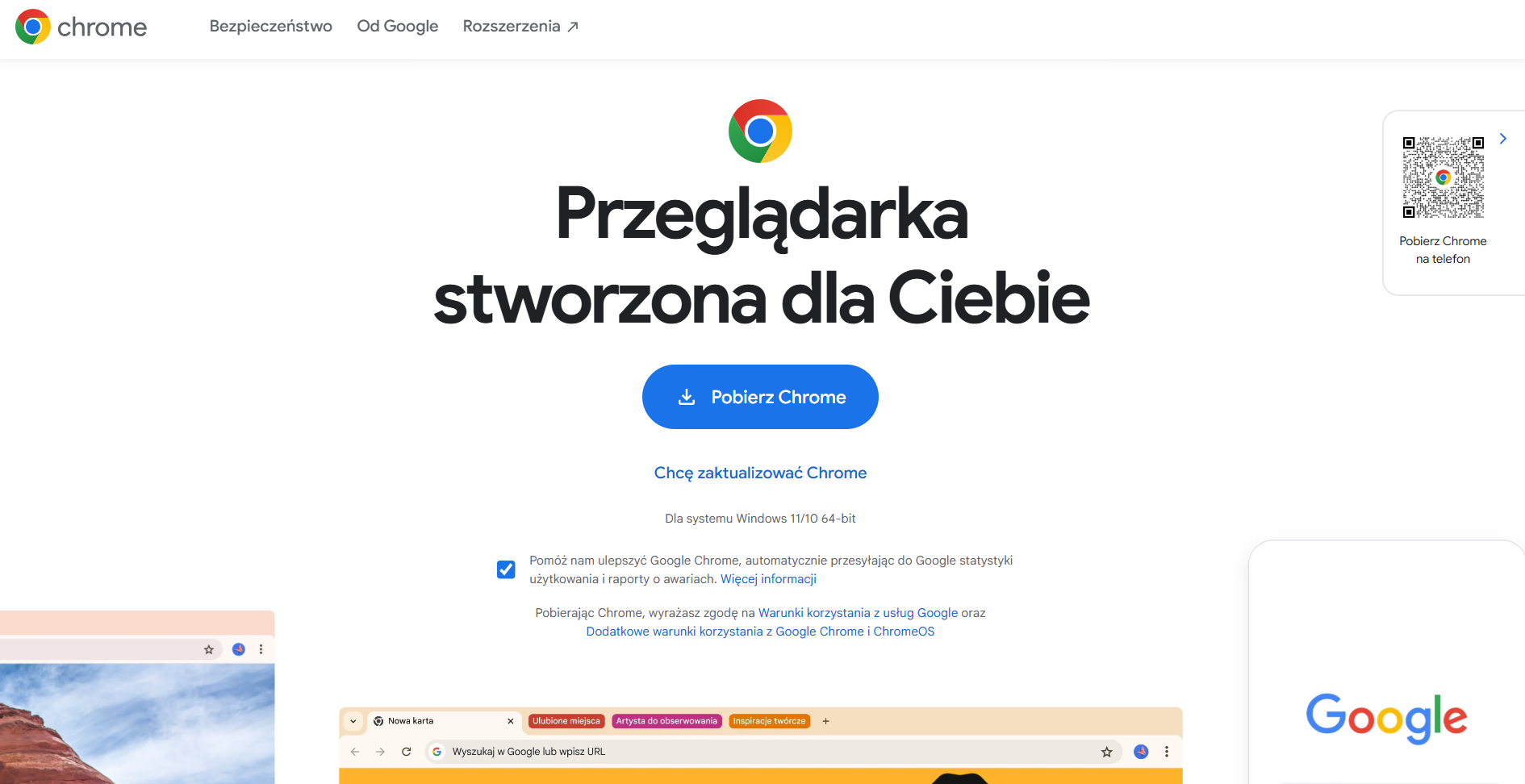Viewport: 1525px width, 784px height.
Task: Click the back arrow in the mockup browser
Action: pyautogui.click(x=355, y=752)
